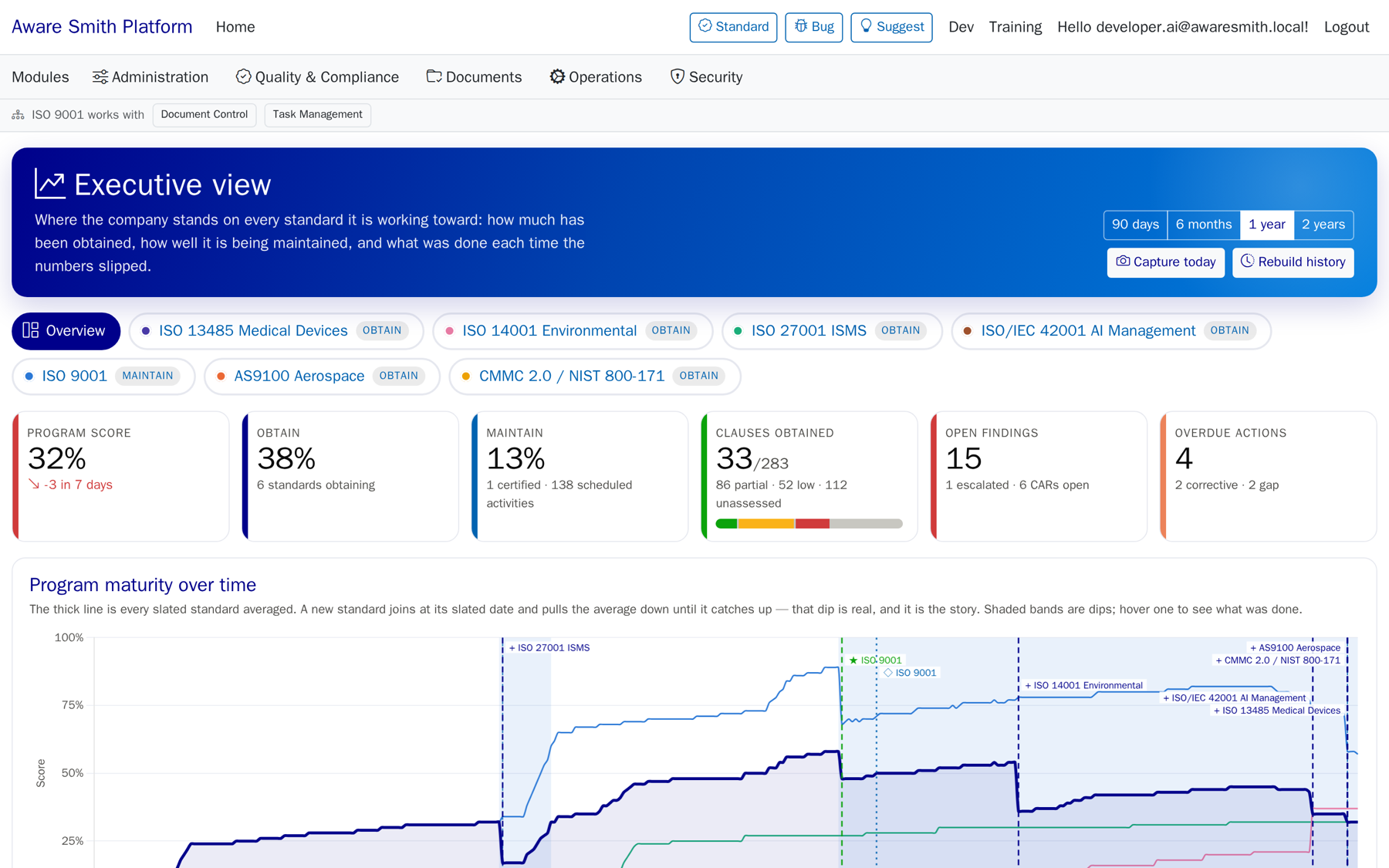Open the ISO 14001 Environmental tab
Image resolution: width=1389 pixels, height=868 pixels.
click(x=573, y=331)
